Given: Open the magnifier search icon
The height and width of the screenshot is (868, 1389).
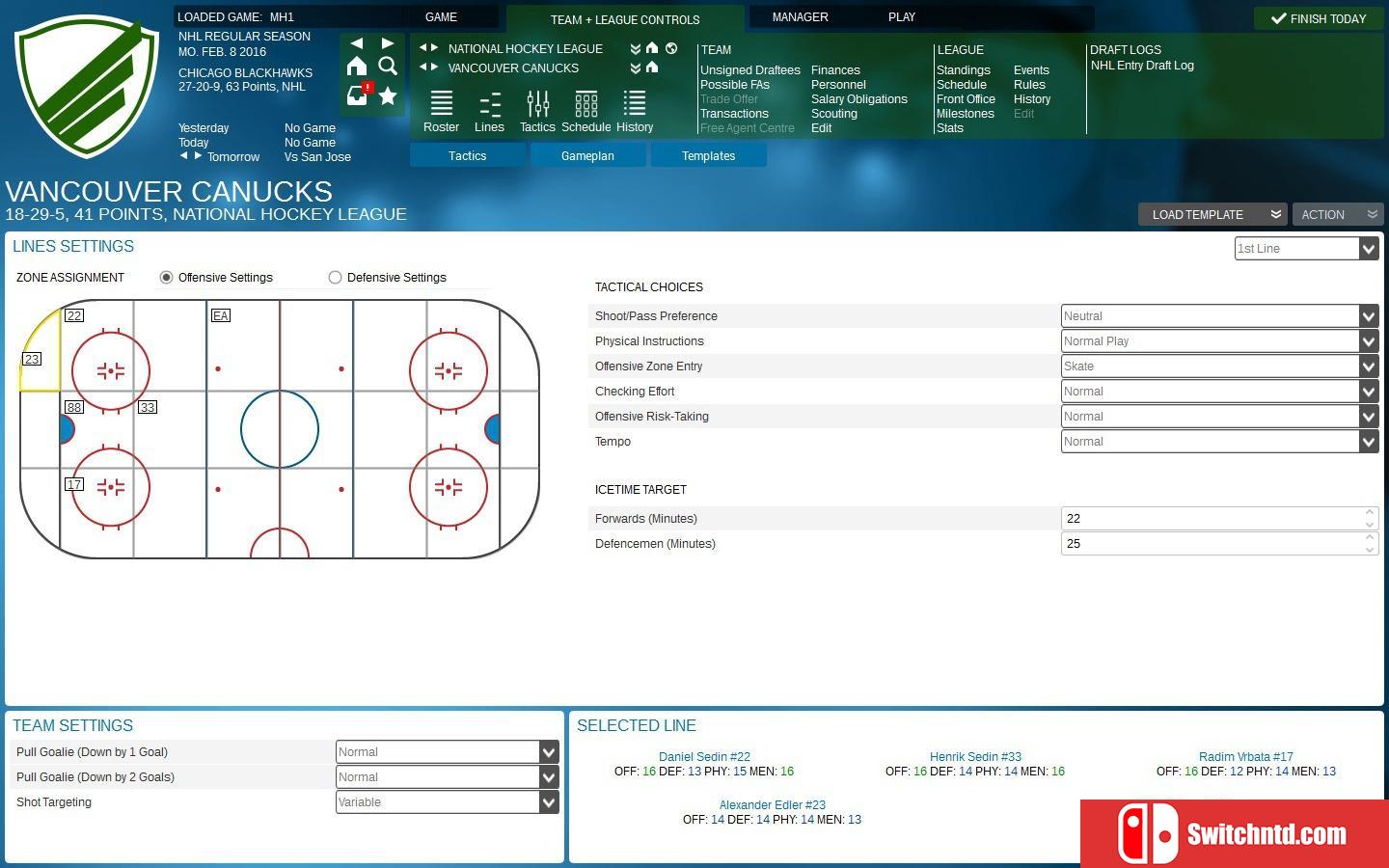Looking at the screenshot, I should coord(388,66).
